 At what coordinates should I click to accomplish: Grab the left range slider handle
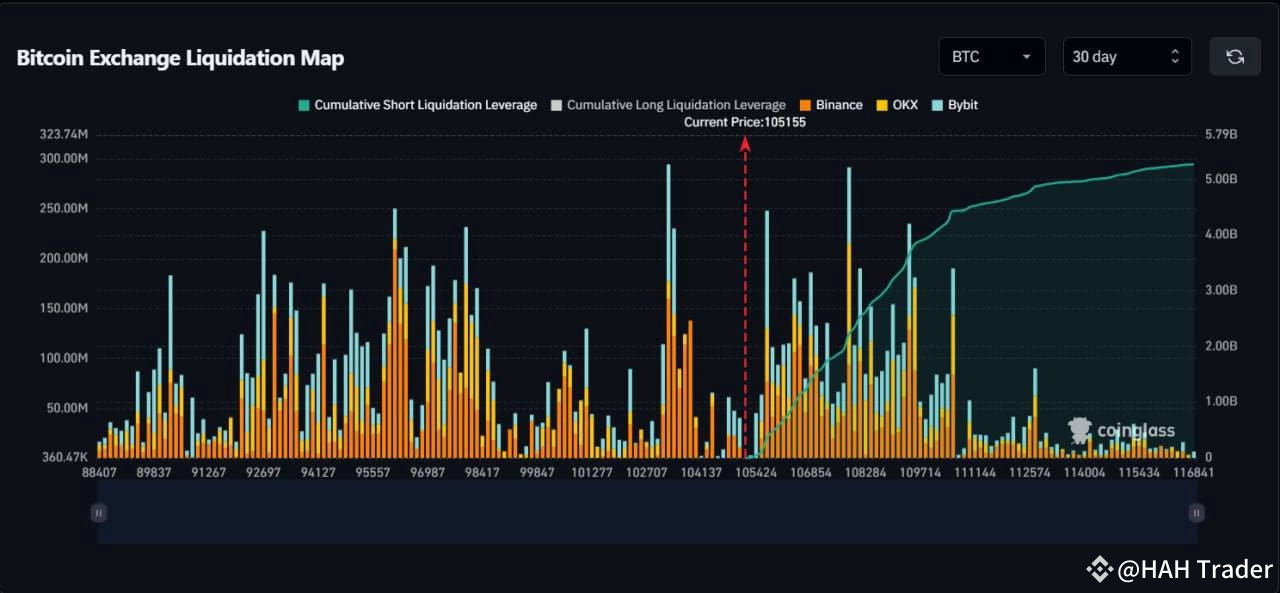[x=98, y=512]
